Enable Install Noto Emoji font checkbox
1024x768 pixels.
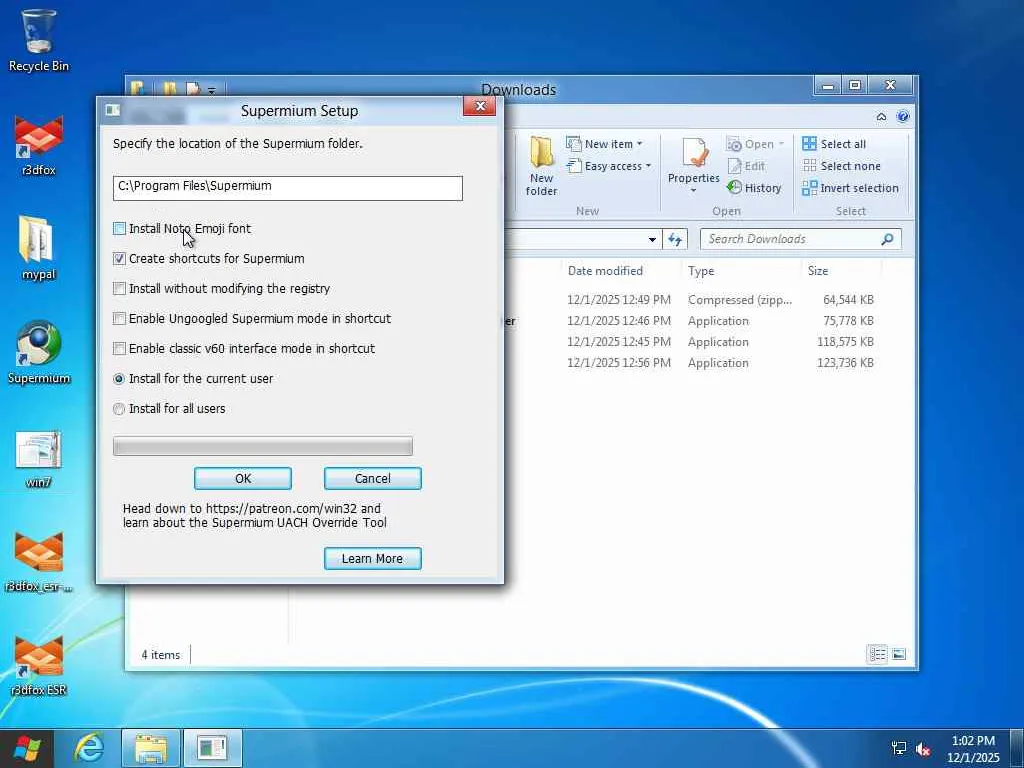pyautogui.click(x=119, y=229)
